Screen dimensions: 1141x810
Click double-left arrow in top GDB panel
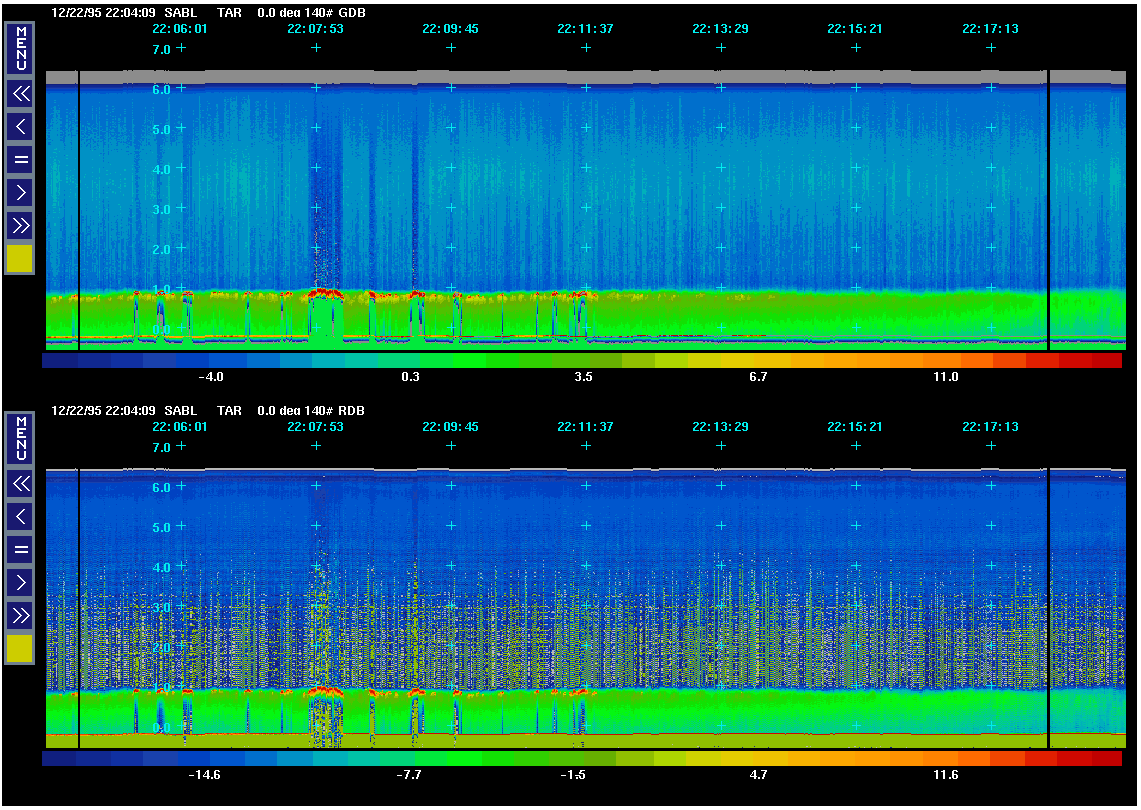tap(20, 94)
